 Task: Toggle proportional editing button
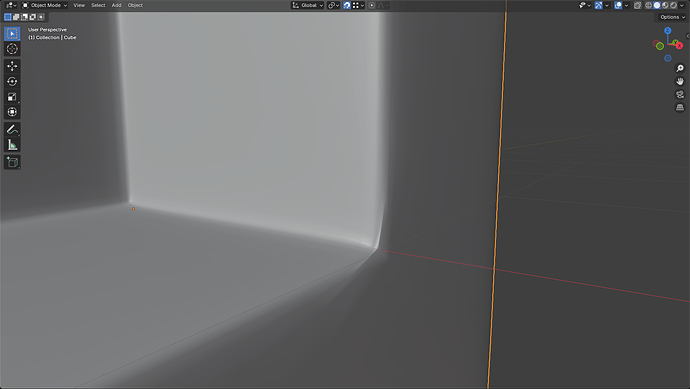click(372, 5)
